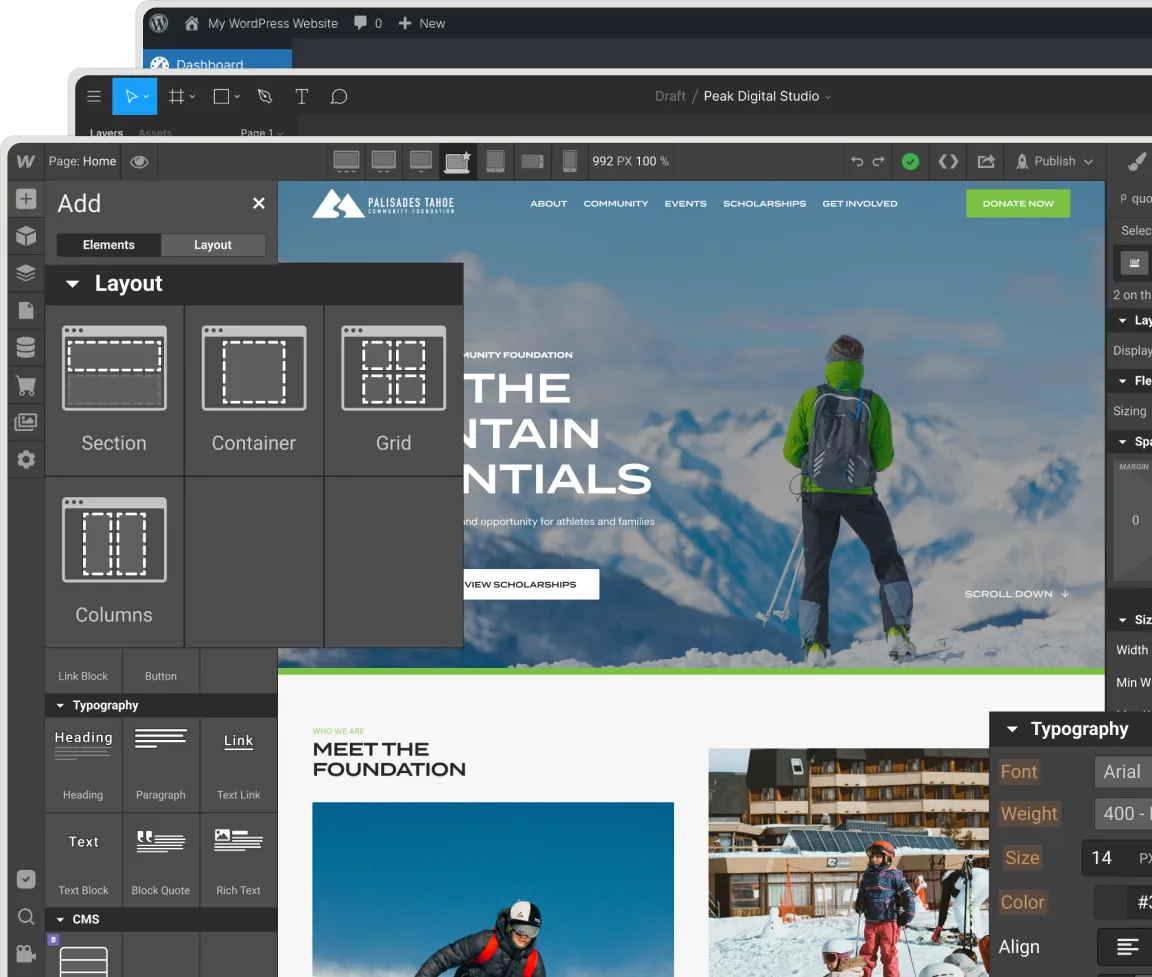Undo the last change
The height and width of the screenshot is (977, 1152).
(857, 162)
